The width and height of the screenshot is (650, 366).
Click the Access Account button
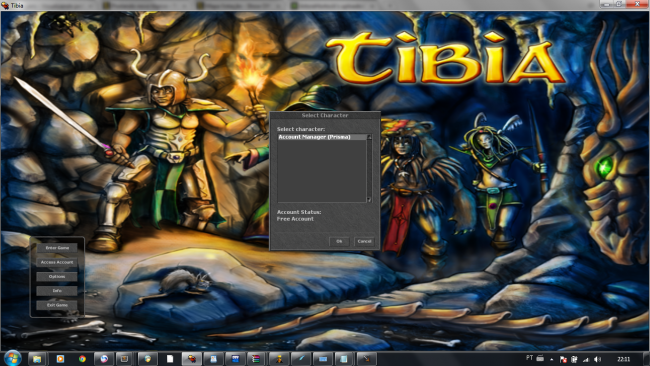(x=57, y=262)
